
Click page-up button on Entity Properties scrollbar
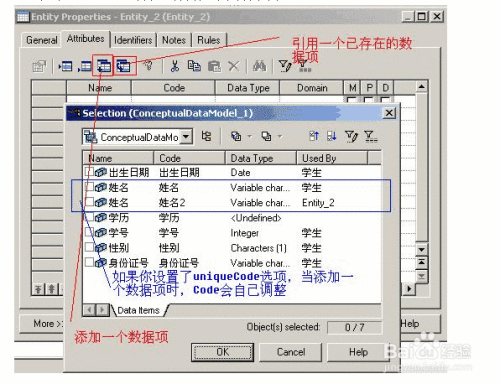pos(421,262)
